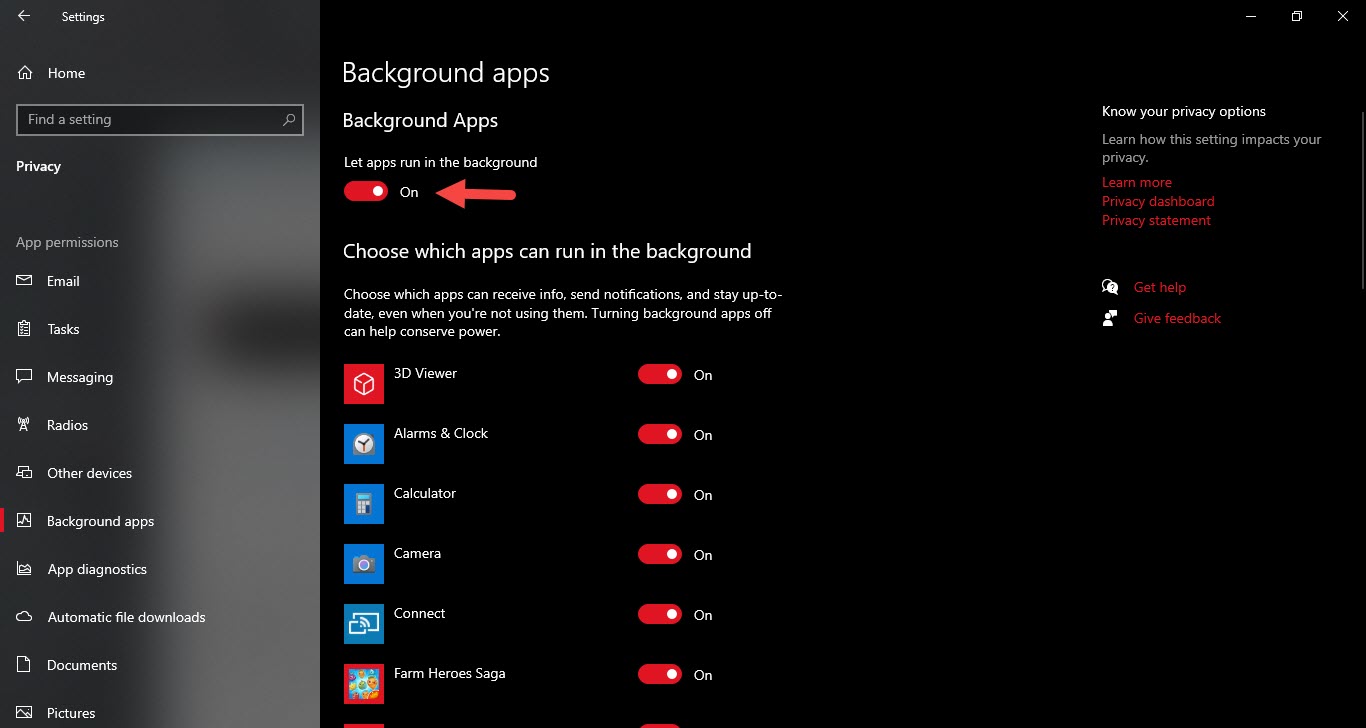
Task: Click the Connect app icon
Action: click(364, 624)
